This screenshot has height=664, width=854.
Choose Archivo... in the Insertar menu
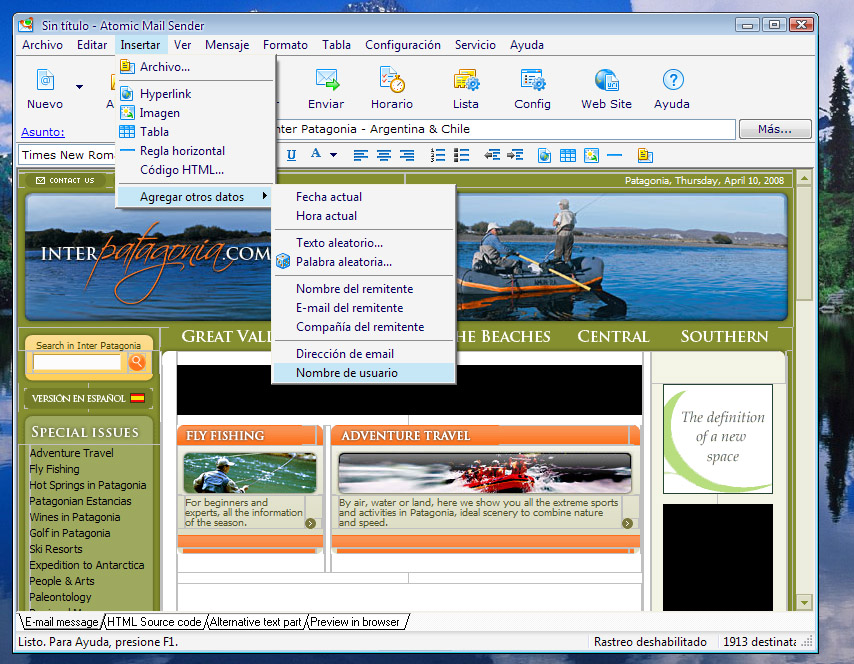point(195,67)
